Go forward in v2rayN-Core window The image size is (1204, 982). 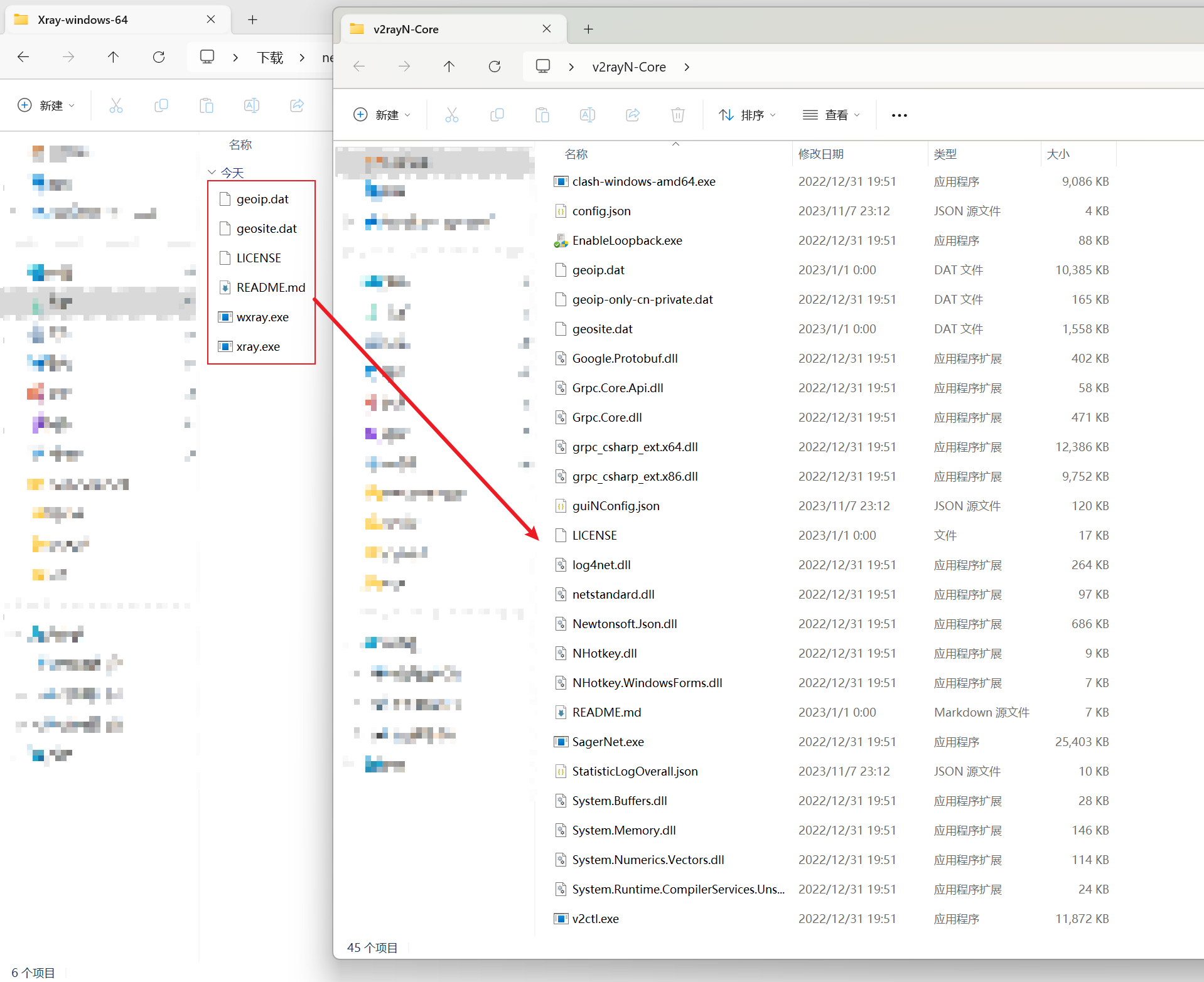click(x=404, y=67)
